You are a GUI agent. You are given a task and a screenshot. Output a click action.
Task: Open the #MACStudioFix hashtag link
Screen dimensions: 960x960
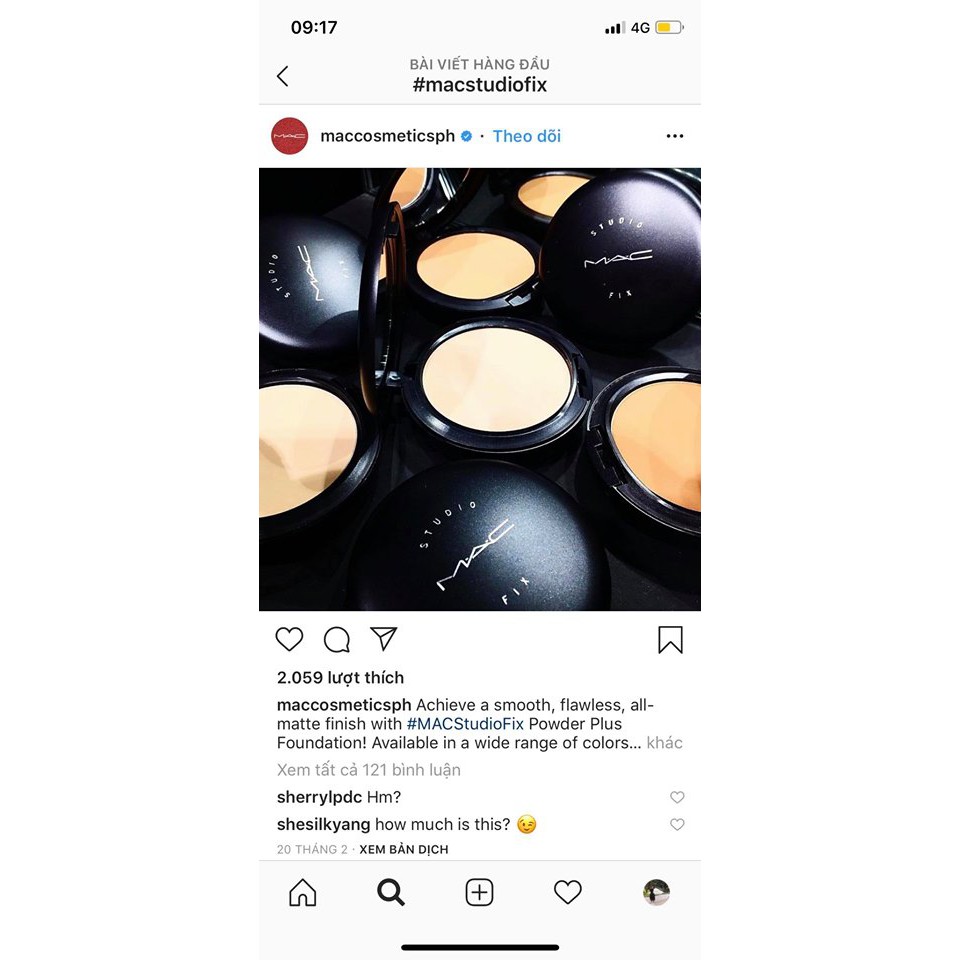[x=465, y=724]
